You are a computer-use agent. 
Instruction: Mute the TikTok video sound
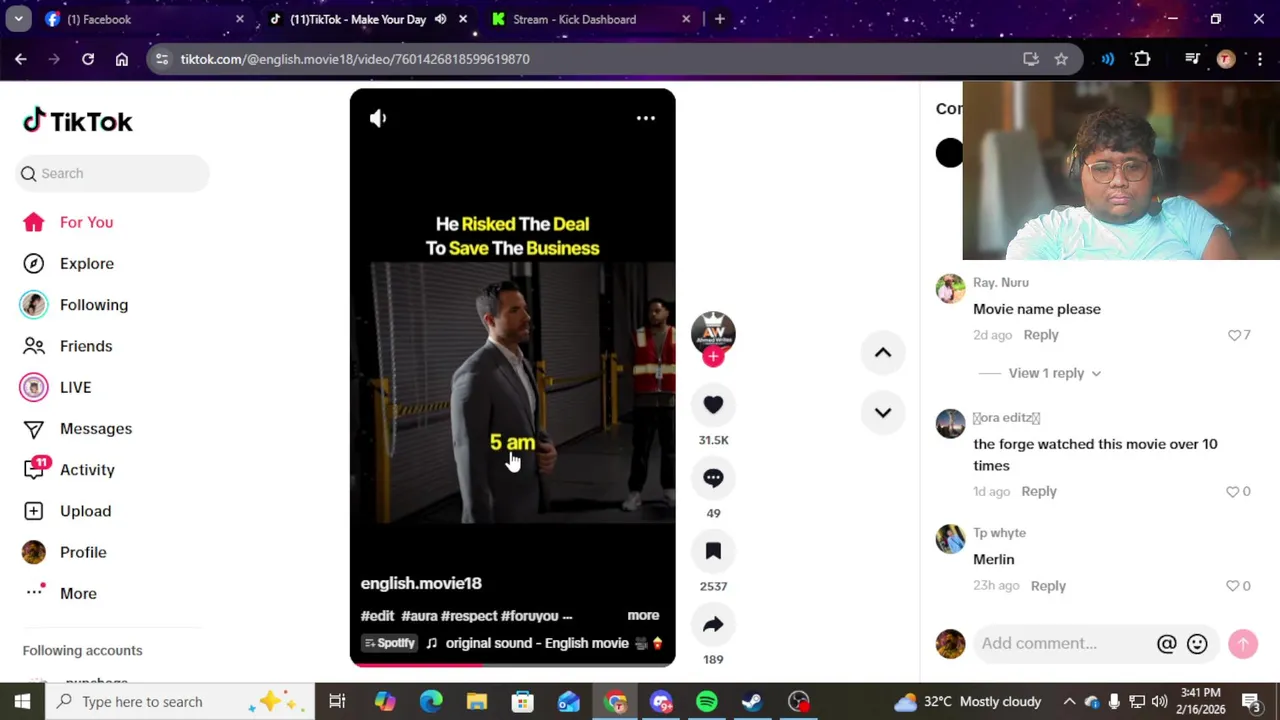(378, 118)
